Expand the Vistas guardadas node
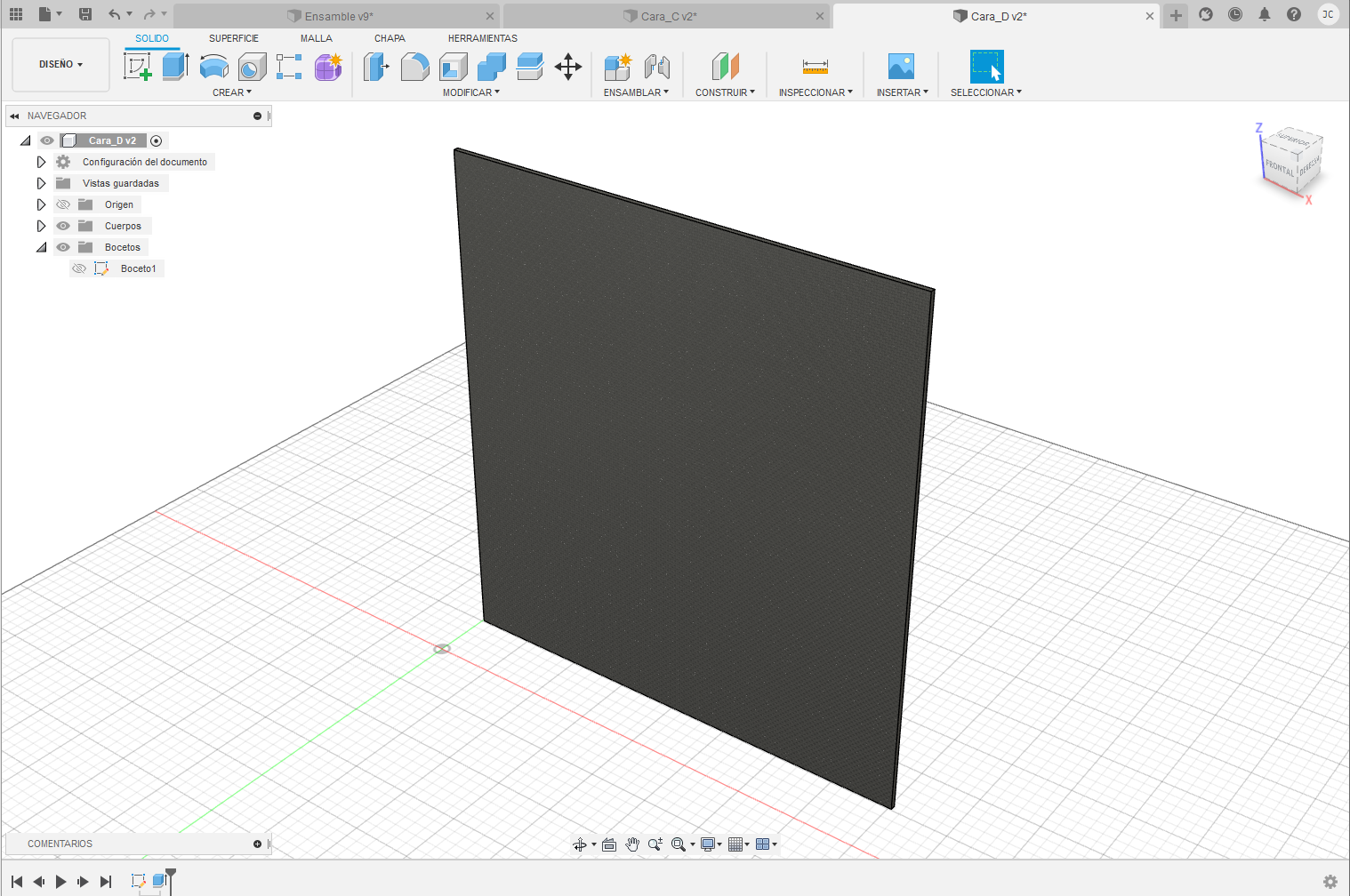 41,183
